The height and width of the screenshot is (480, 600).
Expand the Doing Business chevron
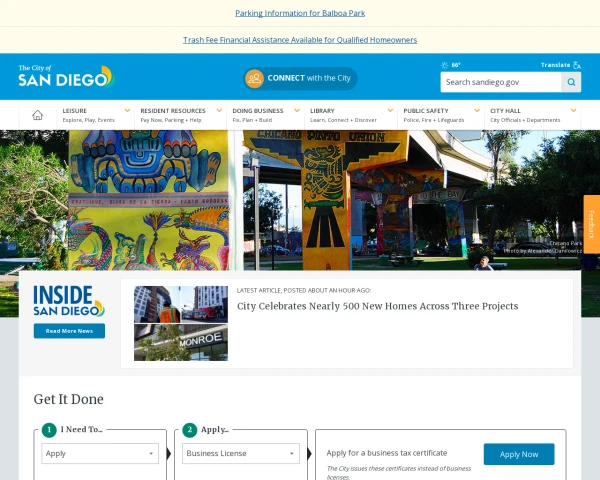[x=297, y=111]
